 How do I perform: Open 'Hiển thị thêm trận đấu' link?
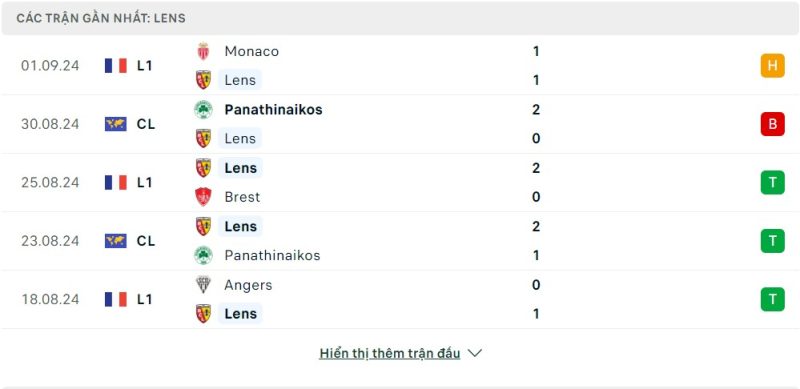390,353
